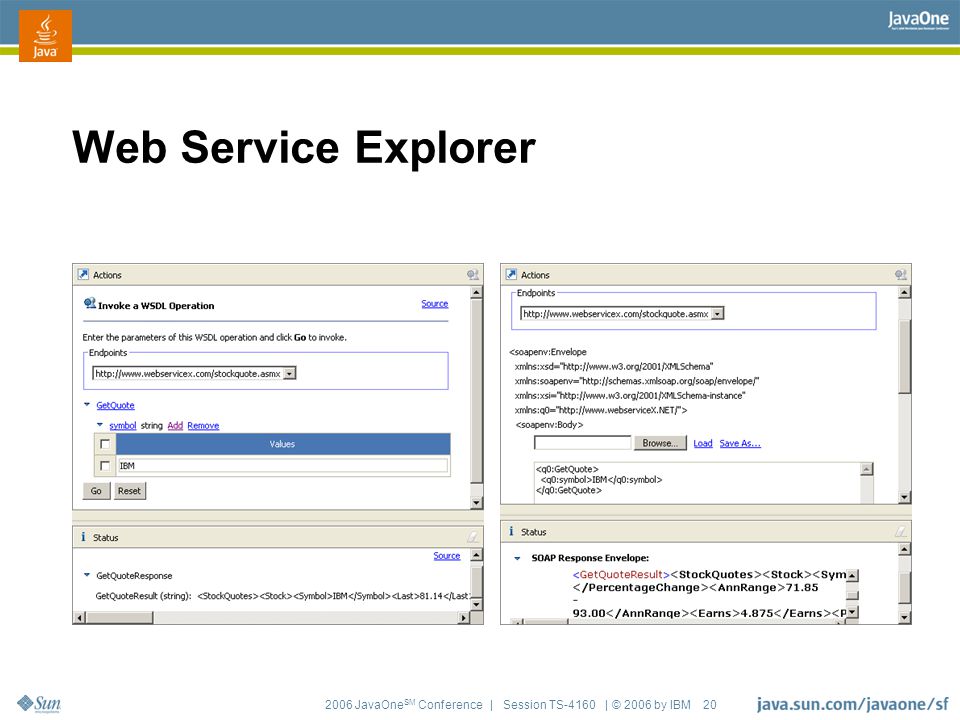This screenshot has width=960, height=720.
Task: Click the left Status scroll left arrow
Action: [x=79, y=618]
